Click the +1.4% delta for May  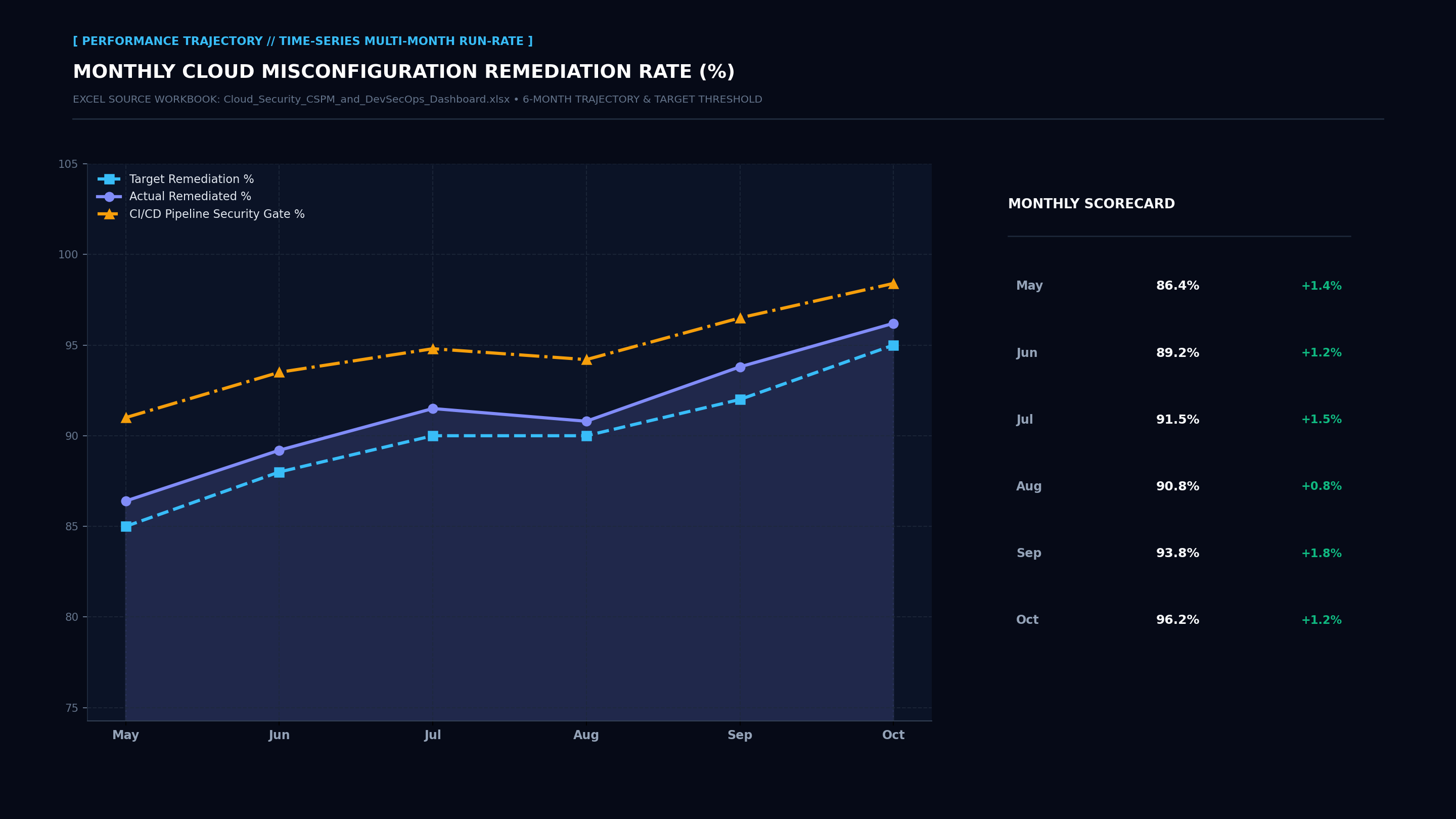(1322, 286)
